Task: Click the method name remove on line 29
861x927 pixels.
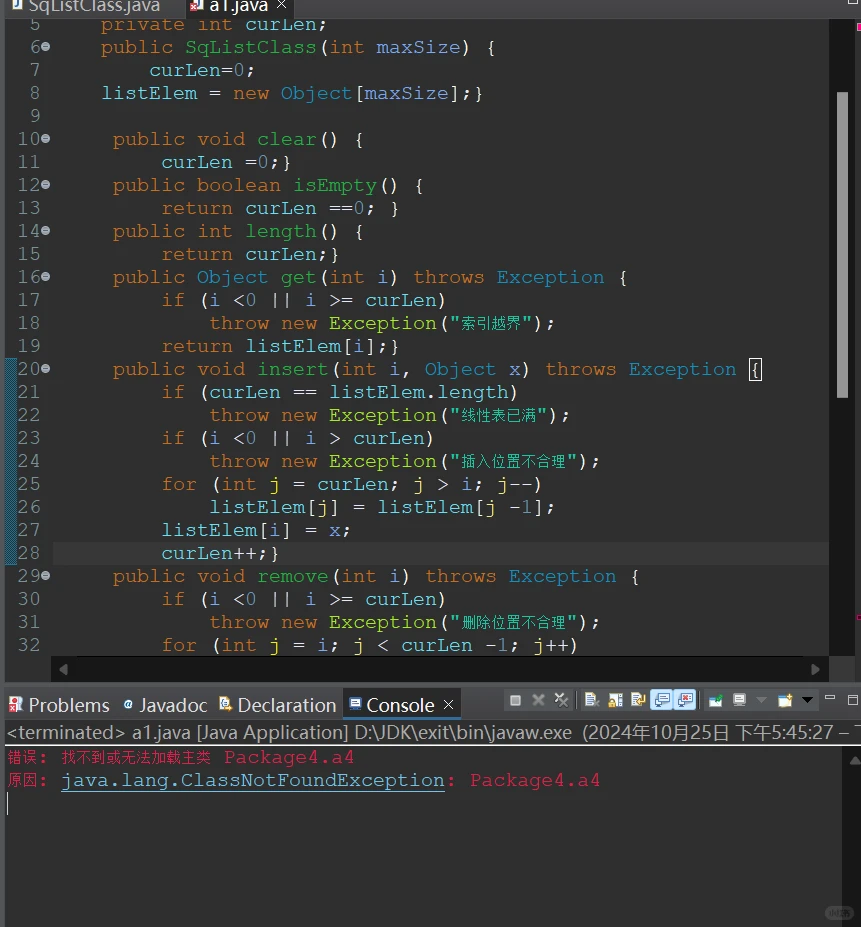Action: (293, 576)
